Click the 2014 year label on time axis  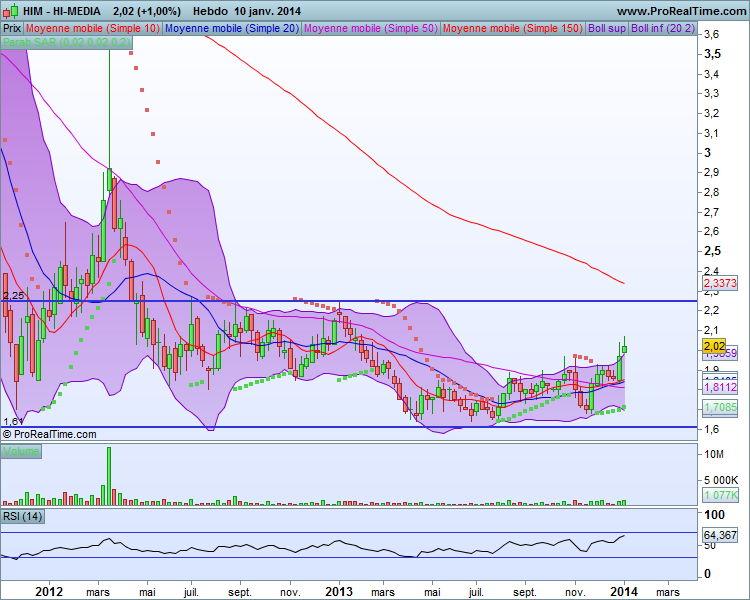coord(624,592)
